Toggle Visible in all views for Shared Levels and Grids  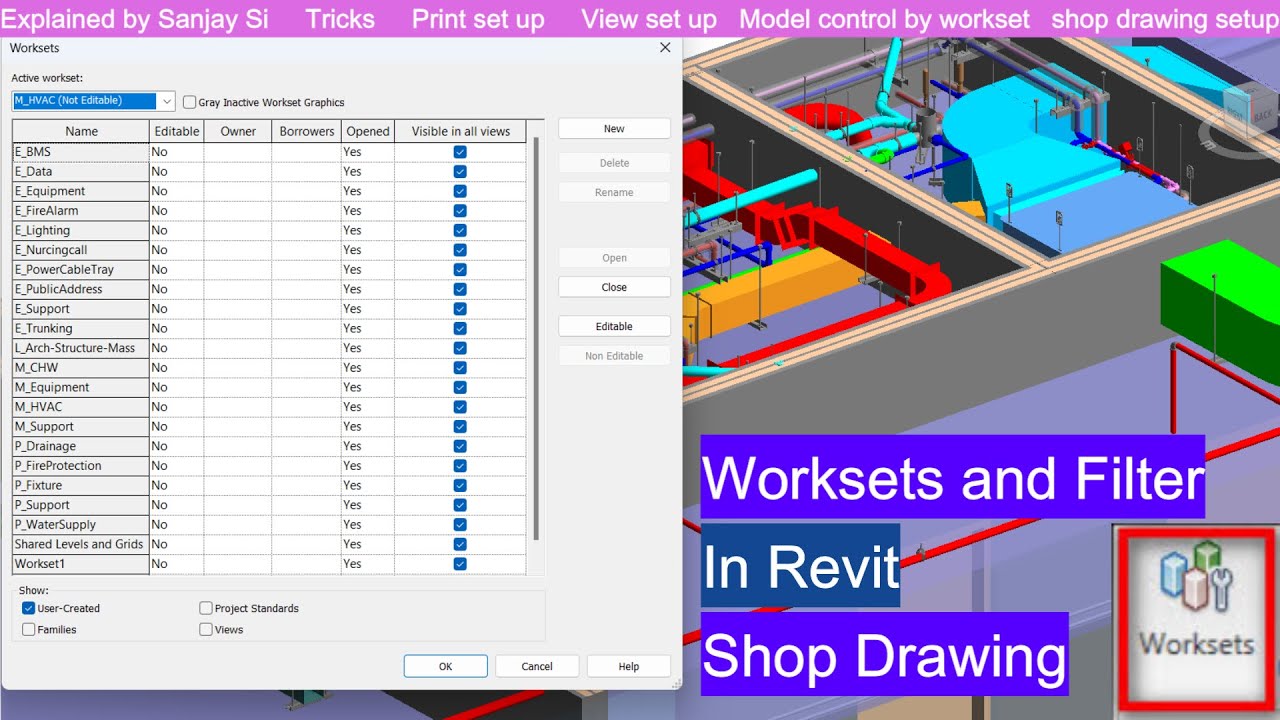click(x=460, y=544)
